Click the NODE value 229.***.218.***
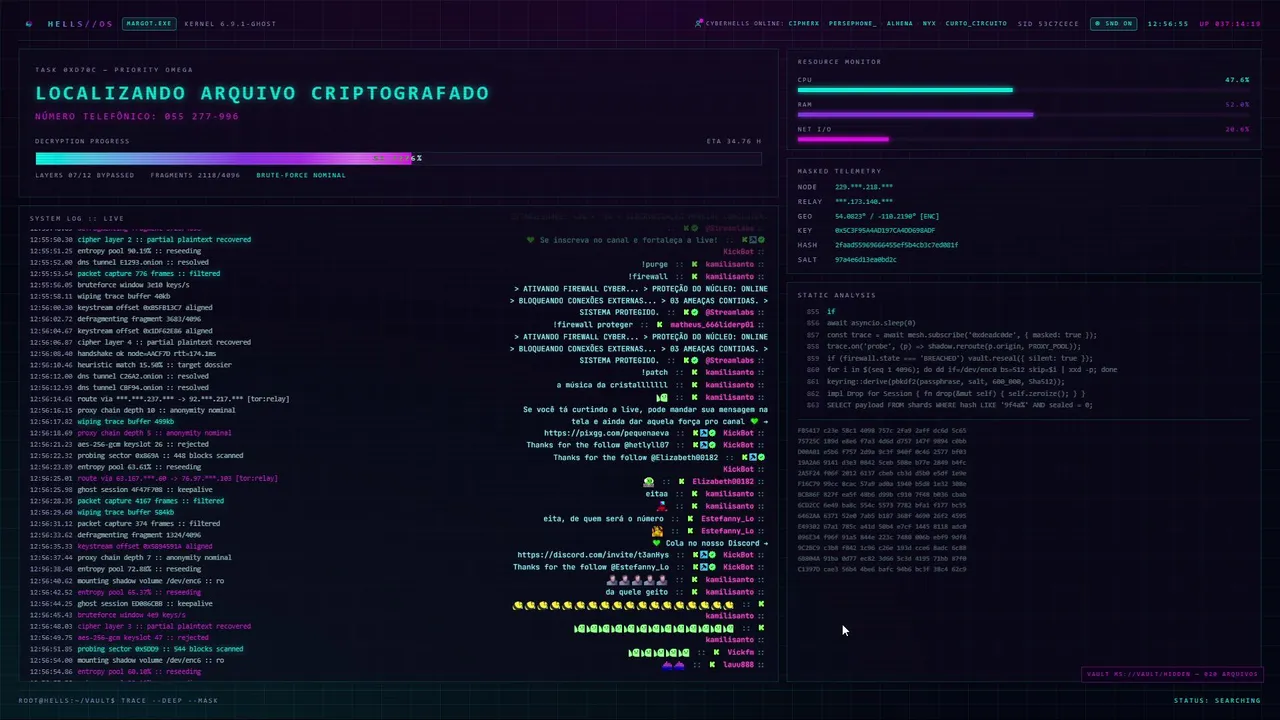This screenshot has height=720, width=1280. point(864,187)
